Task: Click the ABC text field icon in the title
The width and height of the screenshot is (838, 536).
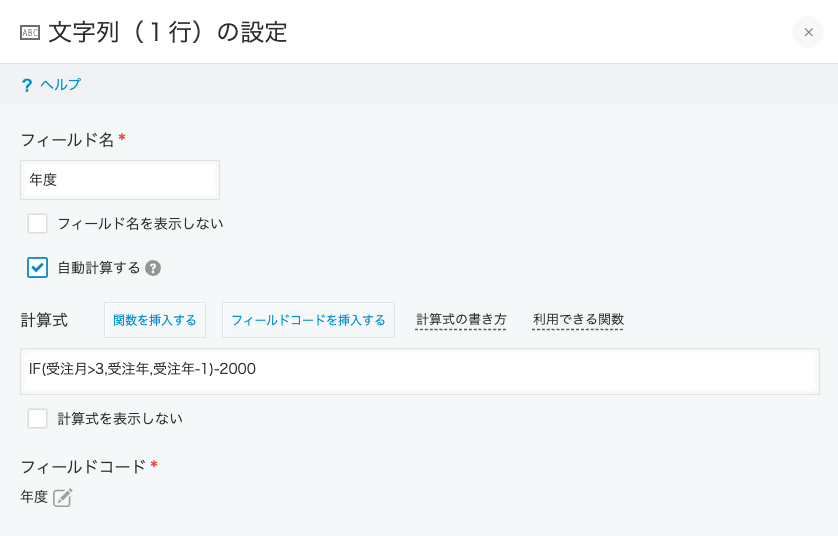Action: click(x=30, y=33)
